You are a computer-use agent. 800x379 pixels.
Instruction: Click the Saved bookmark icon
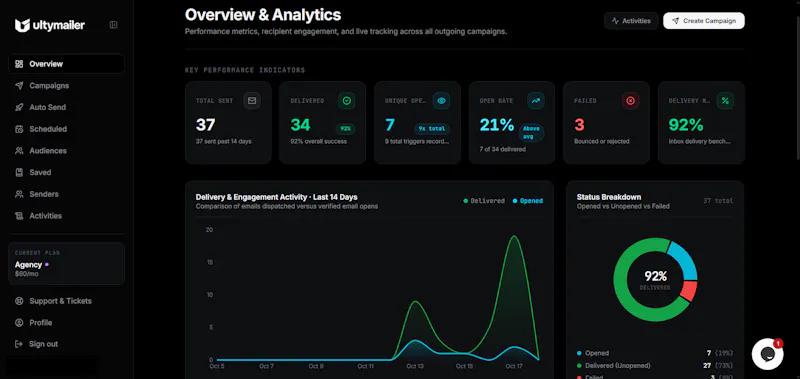pos(19,172)
